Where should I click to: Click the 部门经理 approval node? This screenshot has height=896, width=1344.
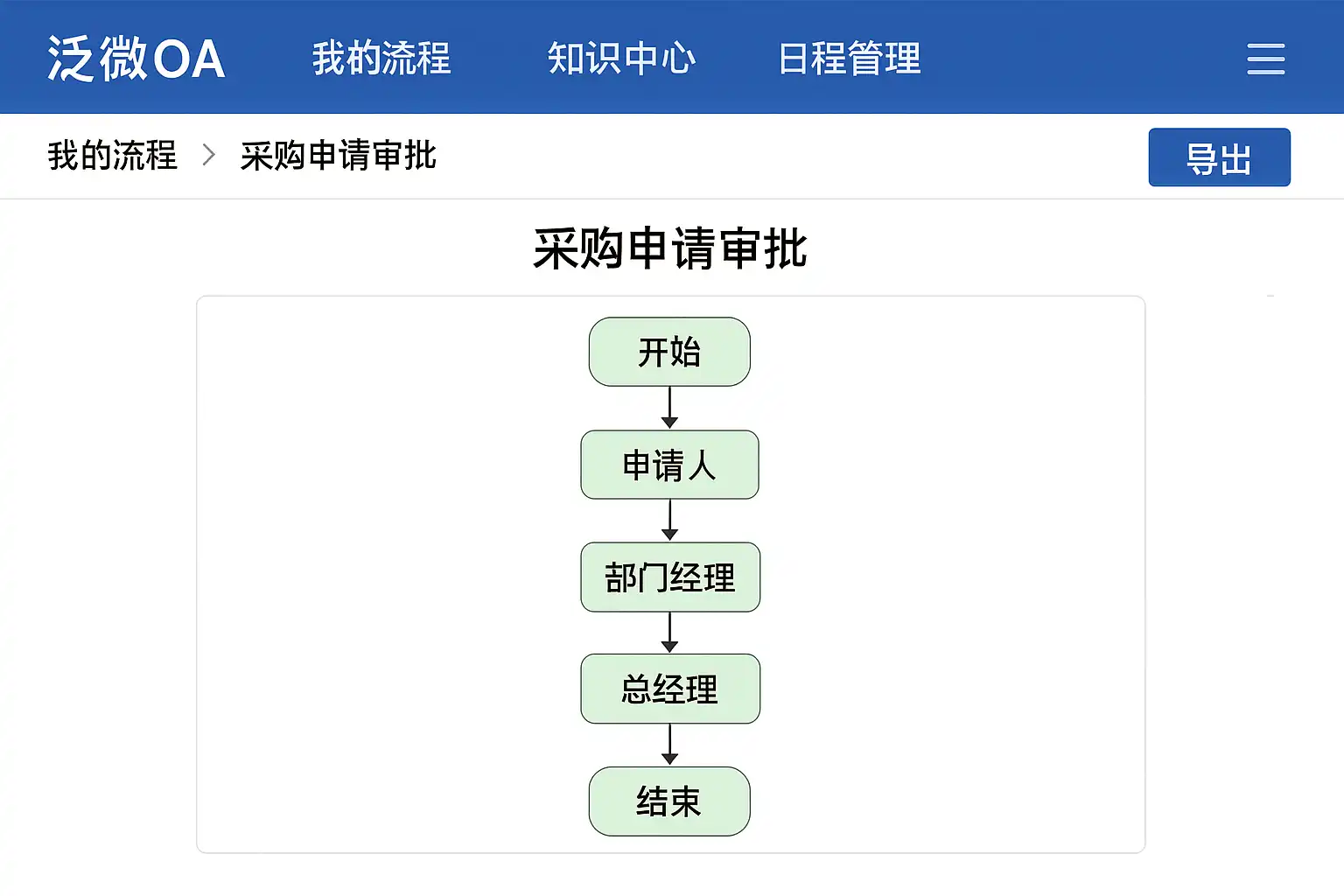(669, 577)
